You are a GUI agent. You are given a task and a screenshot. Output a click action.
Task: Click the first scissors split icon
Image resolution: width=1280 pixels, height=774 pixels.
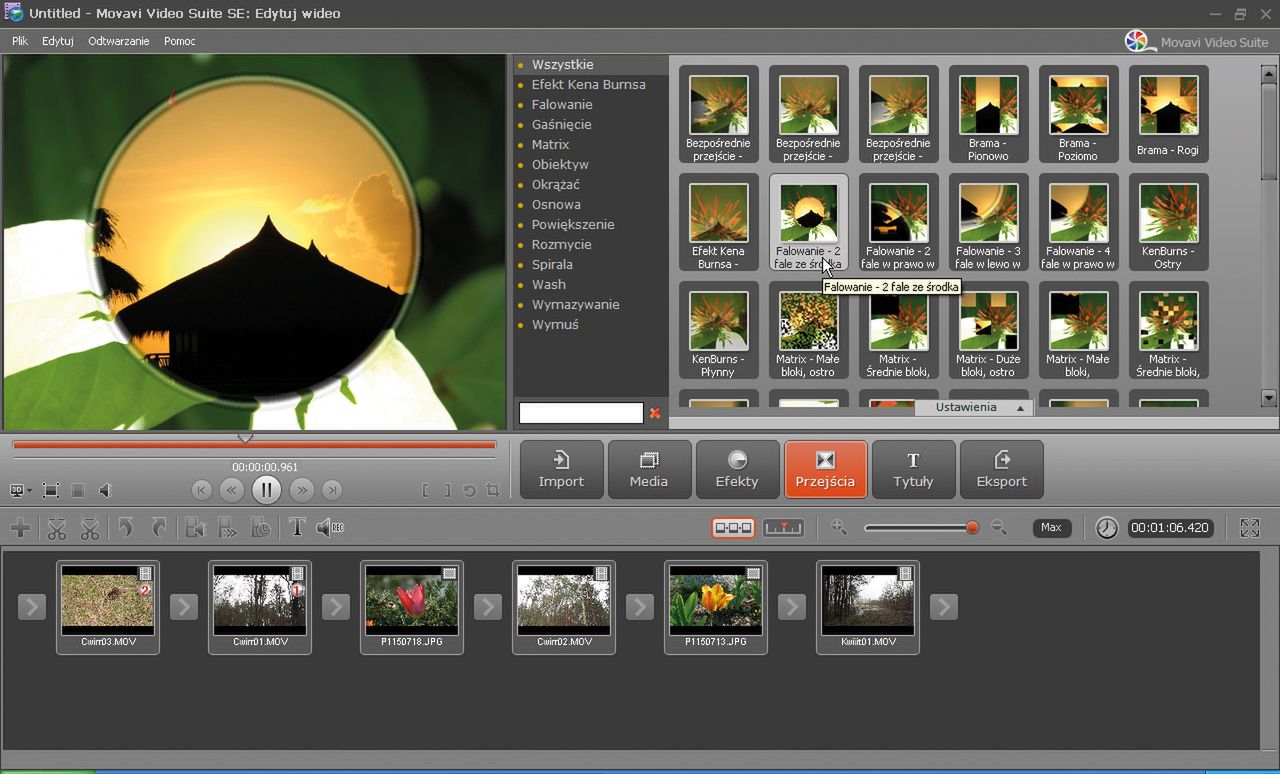tap(57, 527)
